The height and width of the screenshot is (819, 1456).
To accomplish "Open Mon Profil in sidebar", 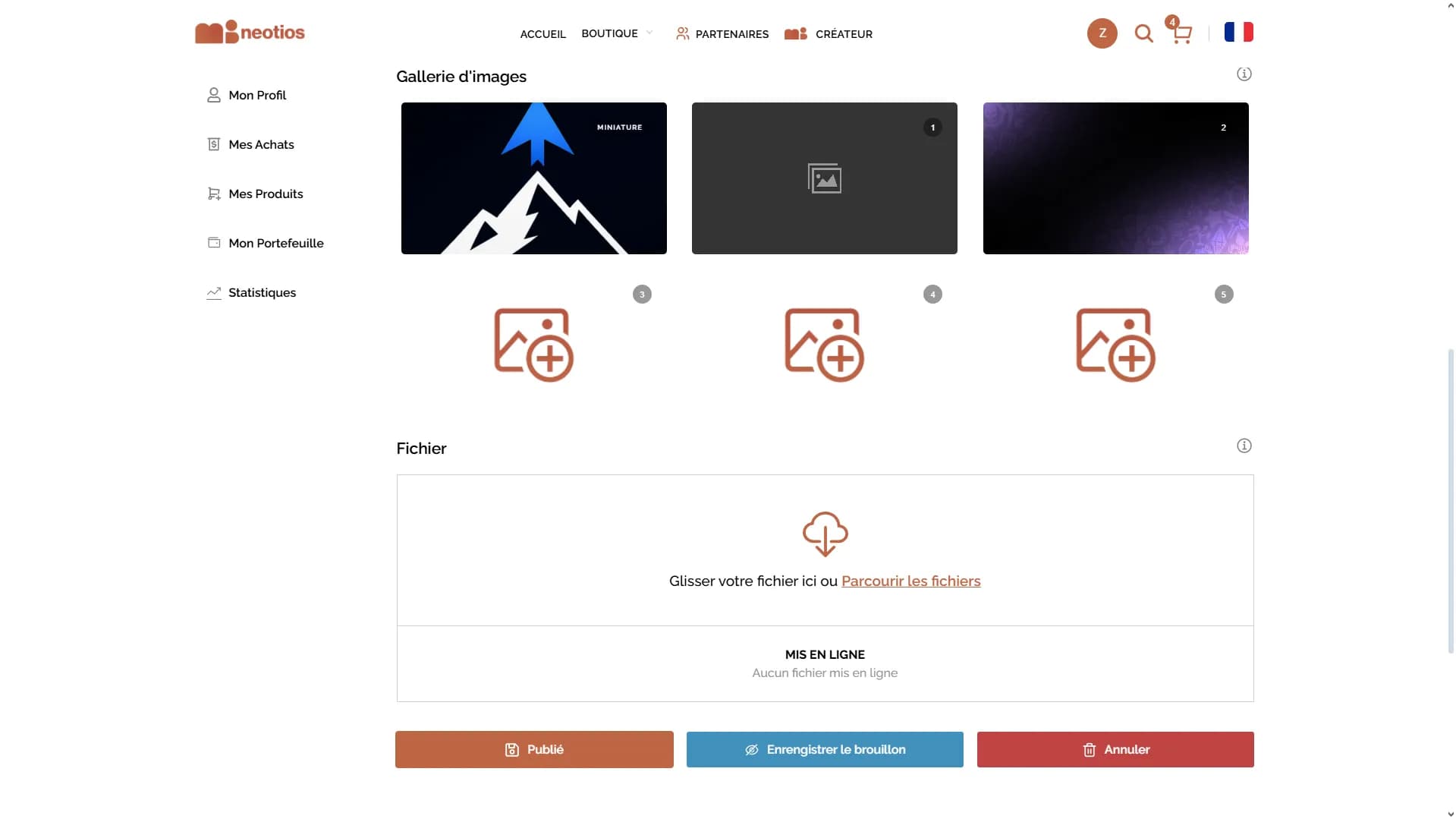I will 257,95.
